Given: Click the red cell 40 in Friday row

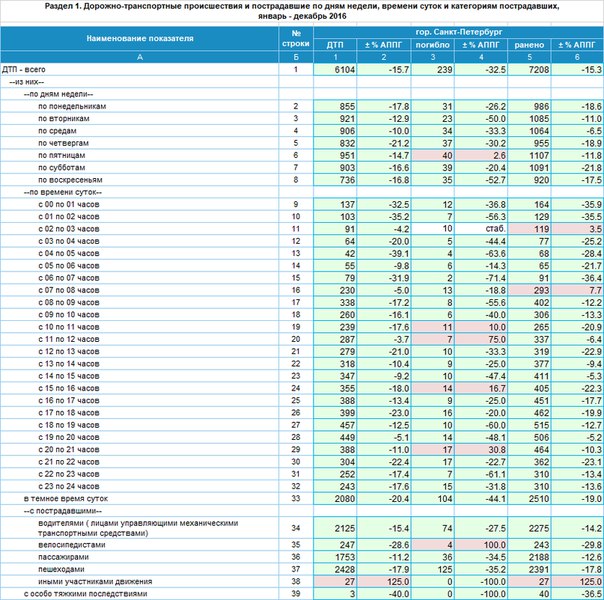Looking at the screenshot, I should click(x=433, y=156).
